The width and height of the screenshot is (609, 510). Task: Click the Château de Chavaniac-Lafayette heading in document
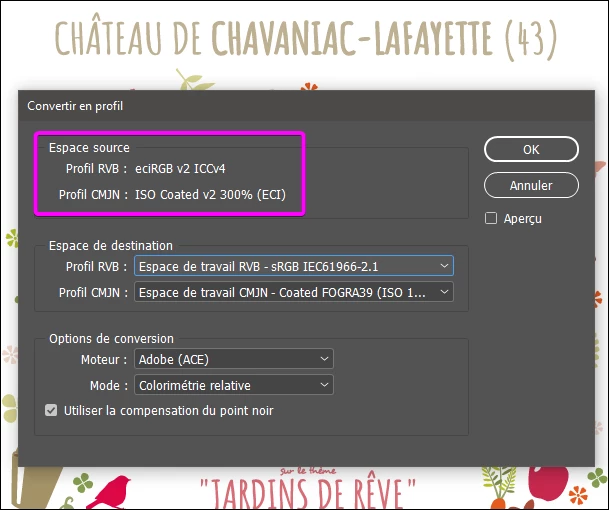[306, 38]
